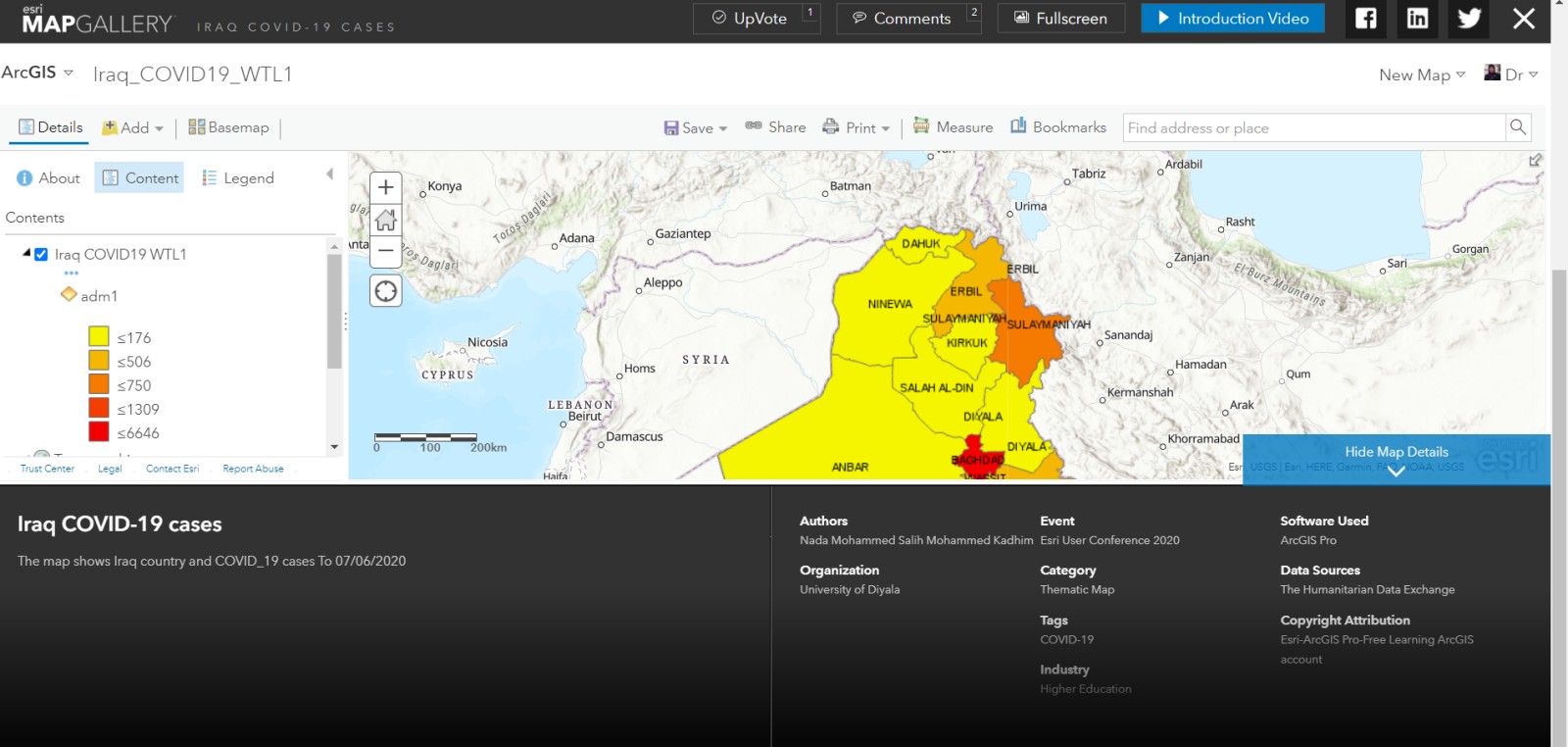1568x747 pixels.
Task: Focus the Find address or place field
Action: click(x=1314, y=127)
